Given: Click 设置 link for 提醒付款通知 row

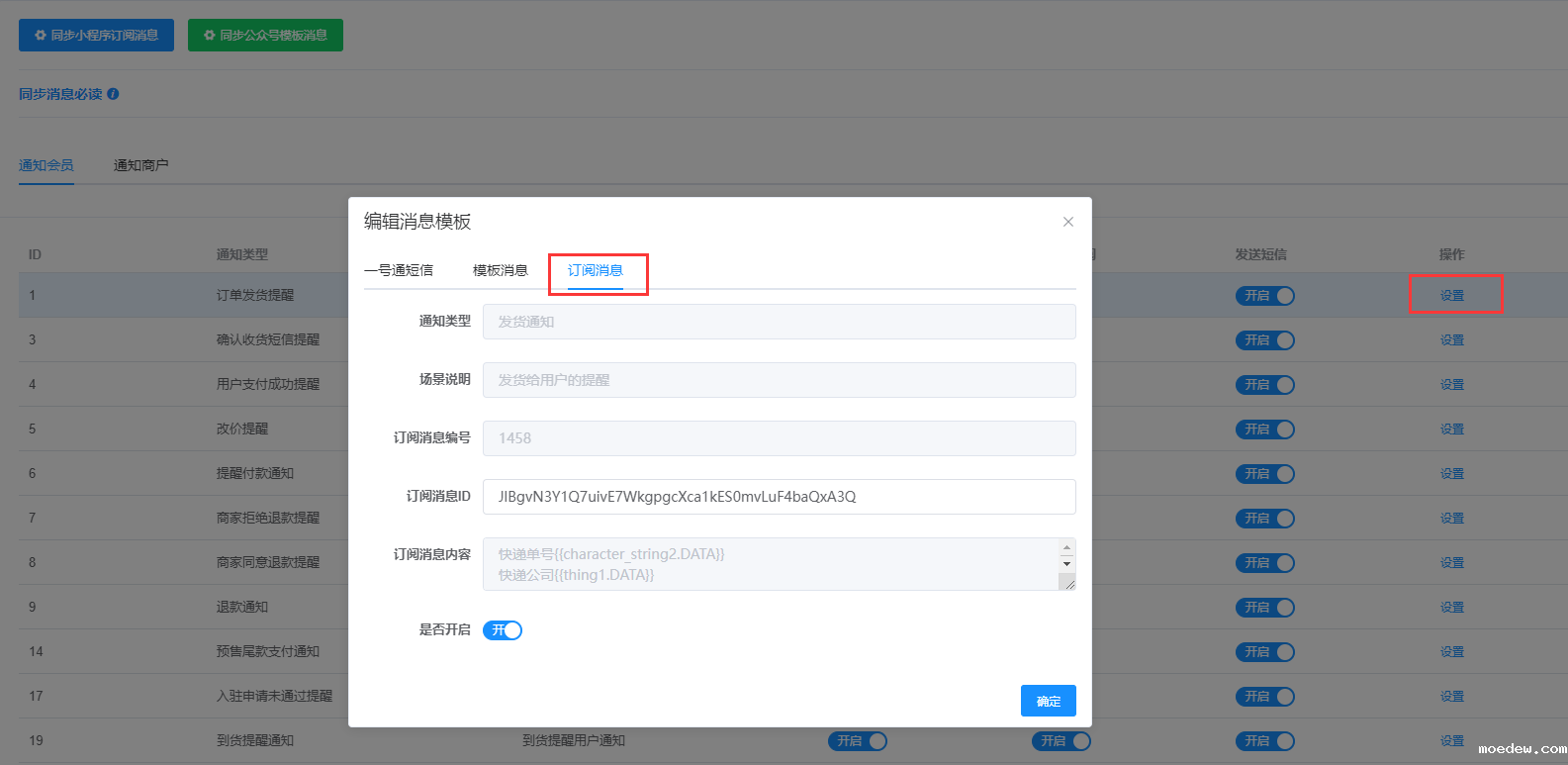Looking at the screenshot, I should click(1451, 474).
